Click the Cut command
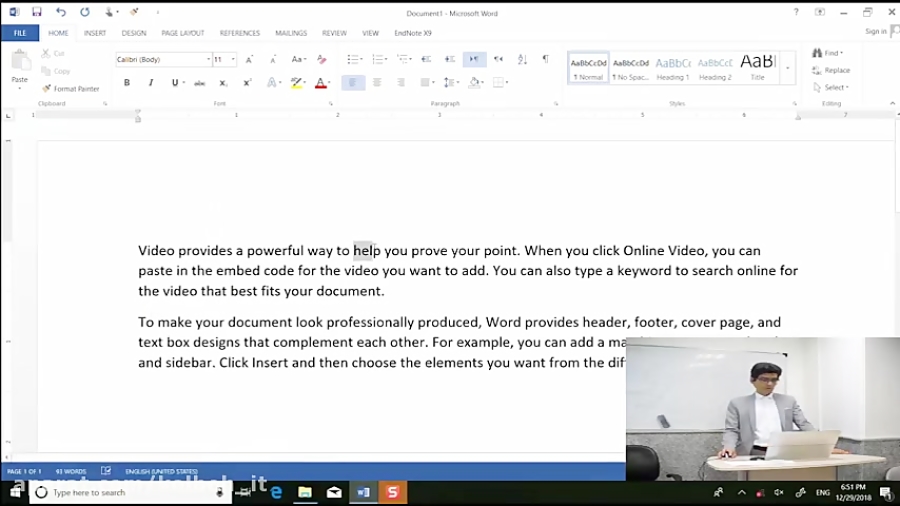 click(53, 53)
